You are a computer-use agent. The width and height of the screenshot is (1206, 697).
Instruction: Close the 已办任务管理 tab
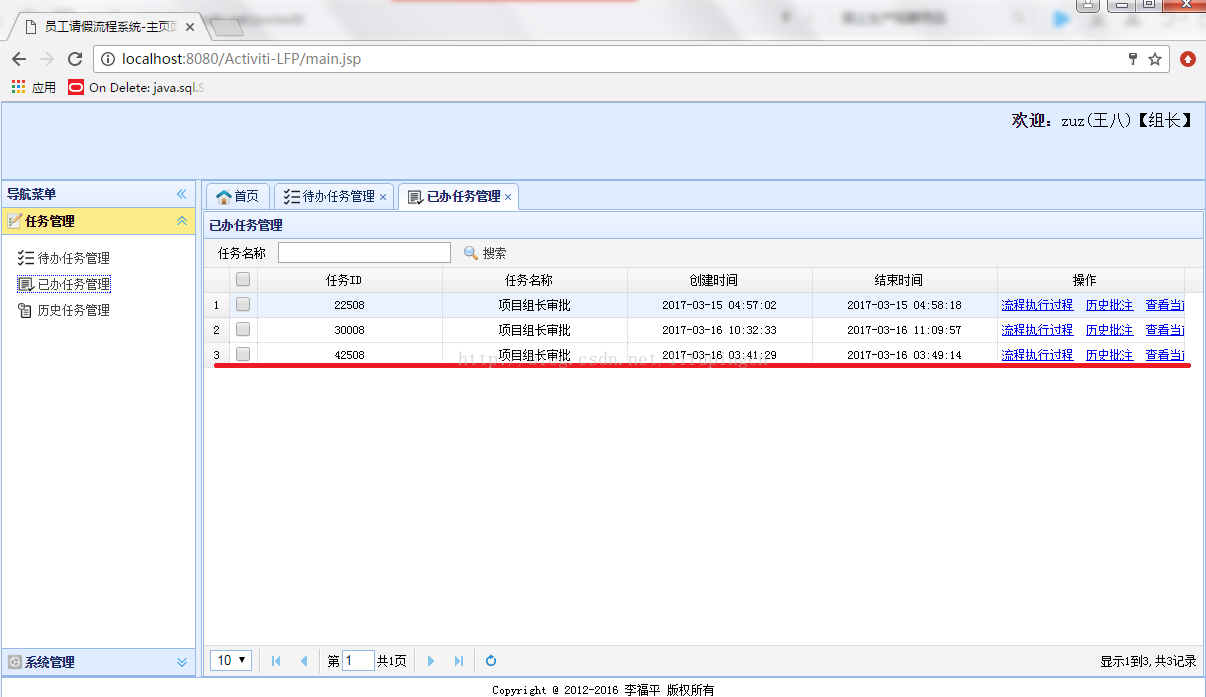tap(508, 197)
